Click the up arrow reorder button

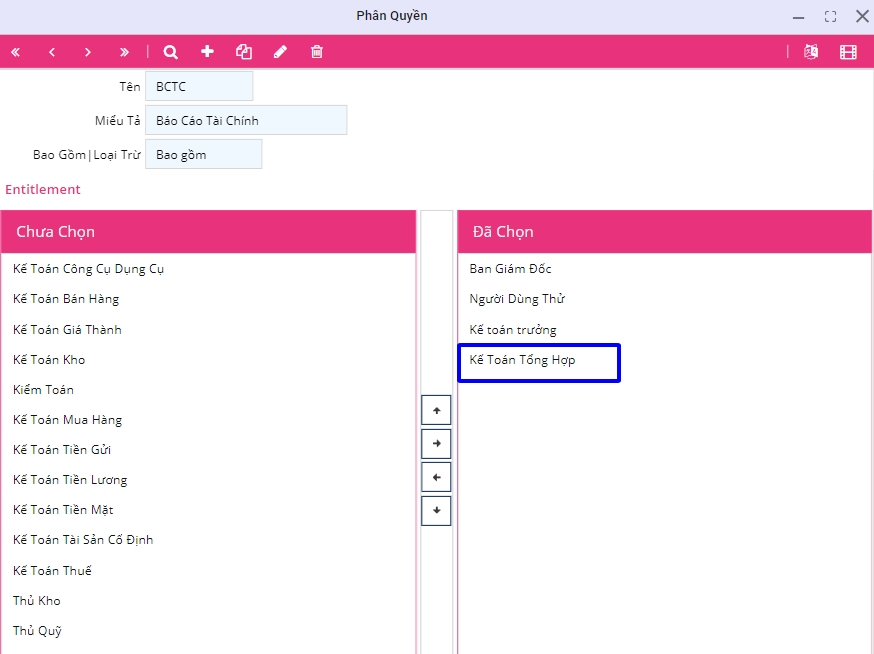(x=436, y=410)
